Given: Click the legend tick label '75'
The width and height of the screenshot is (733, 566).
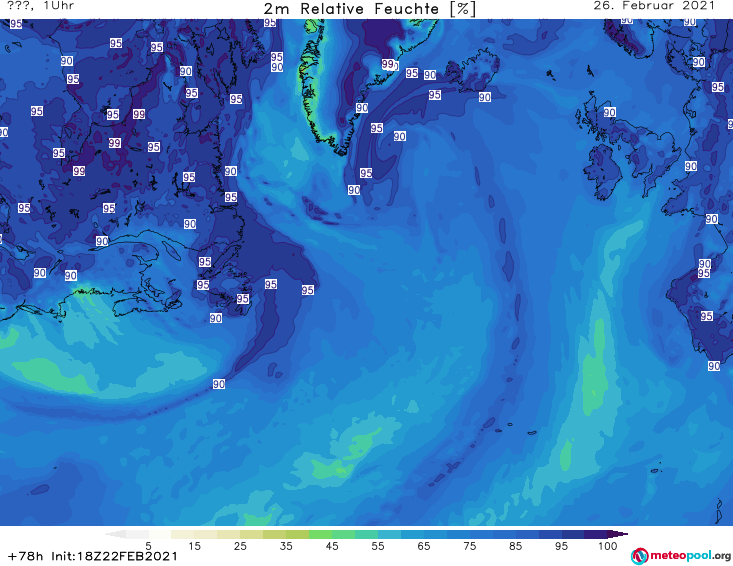Looking at the screenshot, I should pyautogui.click(x=469, y=545).
